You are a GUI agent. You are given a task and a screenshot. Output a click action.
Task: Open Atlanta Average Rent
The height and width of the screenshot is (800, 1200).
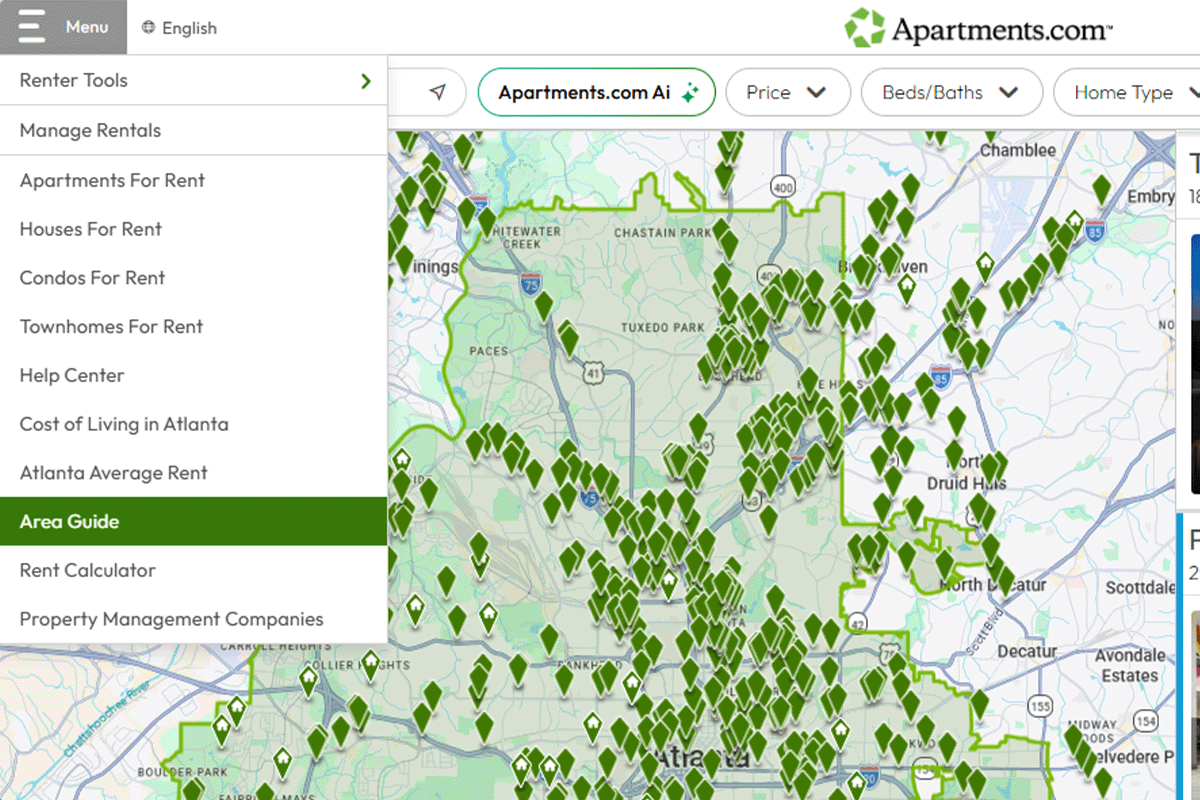[x=193, y=473]
